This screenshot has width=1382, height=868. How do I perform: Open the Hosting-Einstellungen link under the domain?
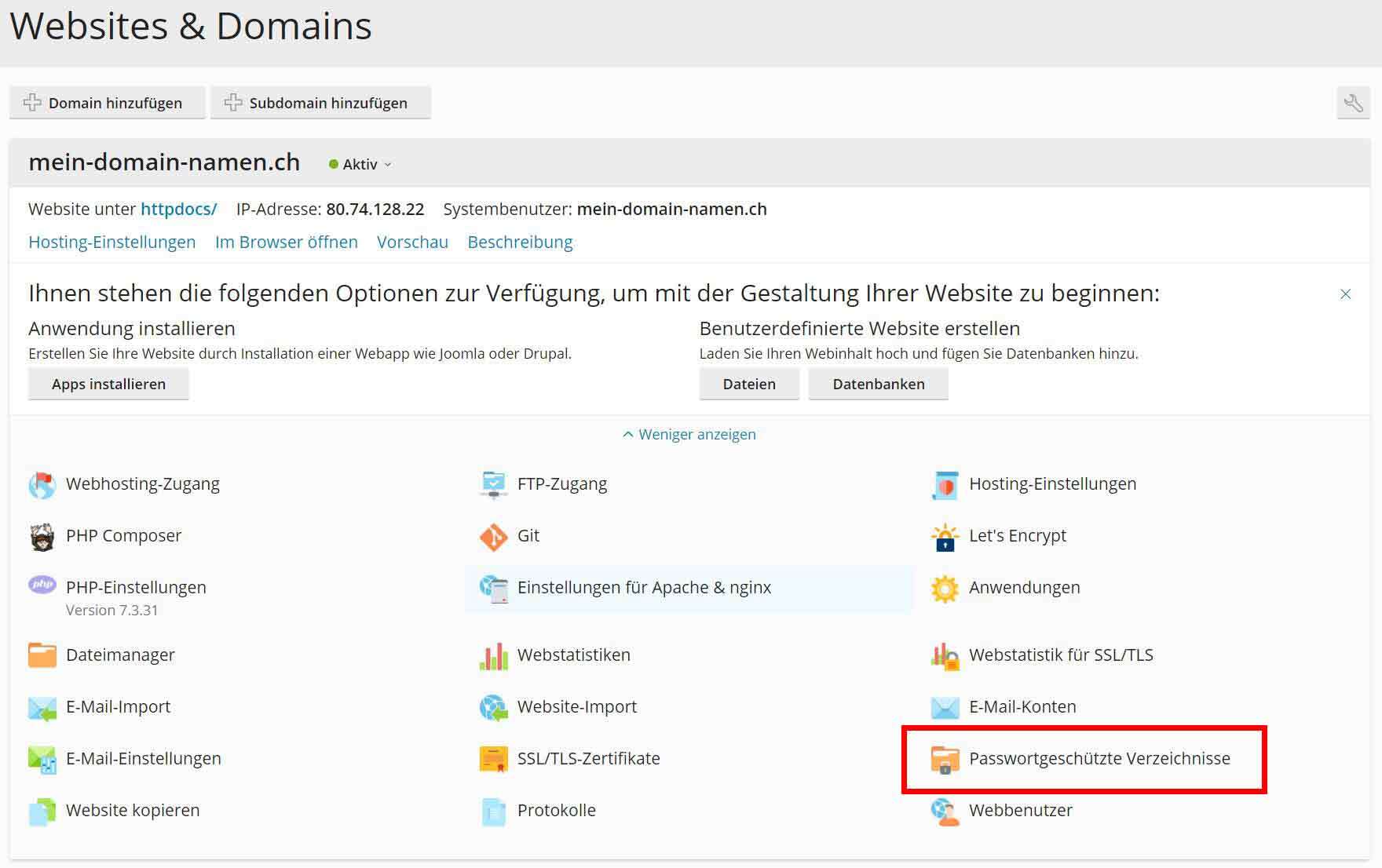[x=112, y=242]
